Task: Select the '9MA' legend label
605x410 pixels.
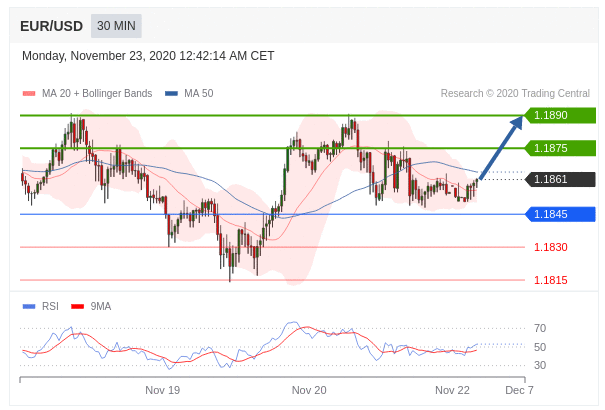Action: click(x=101, y=307)
